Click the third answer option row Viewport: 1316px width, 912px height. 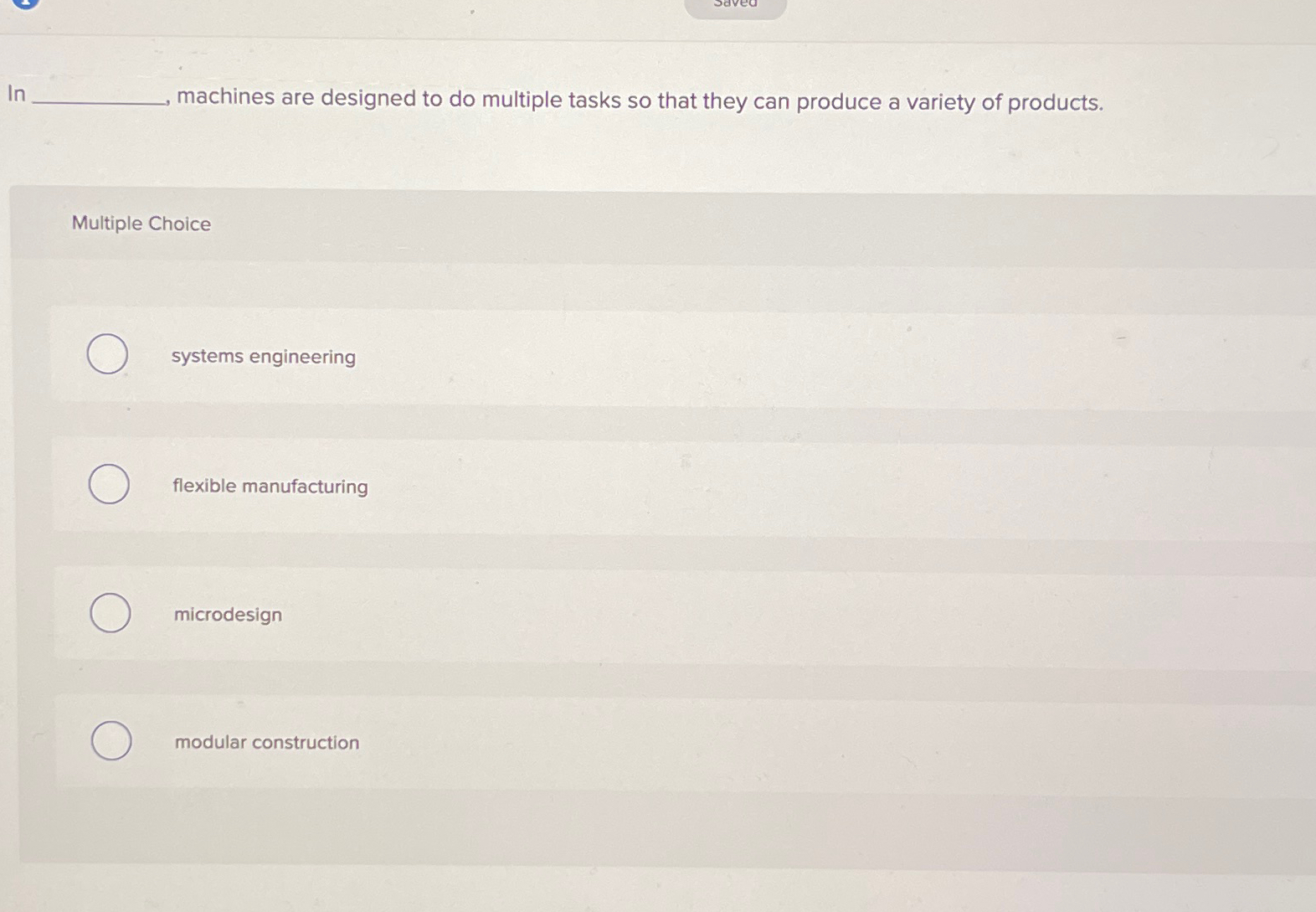586,613
